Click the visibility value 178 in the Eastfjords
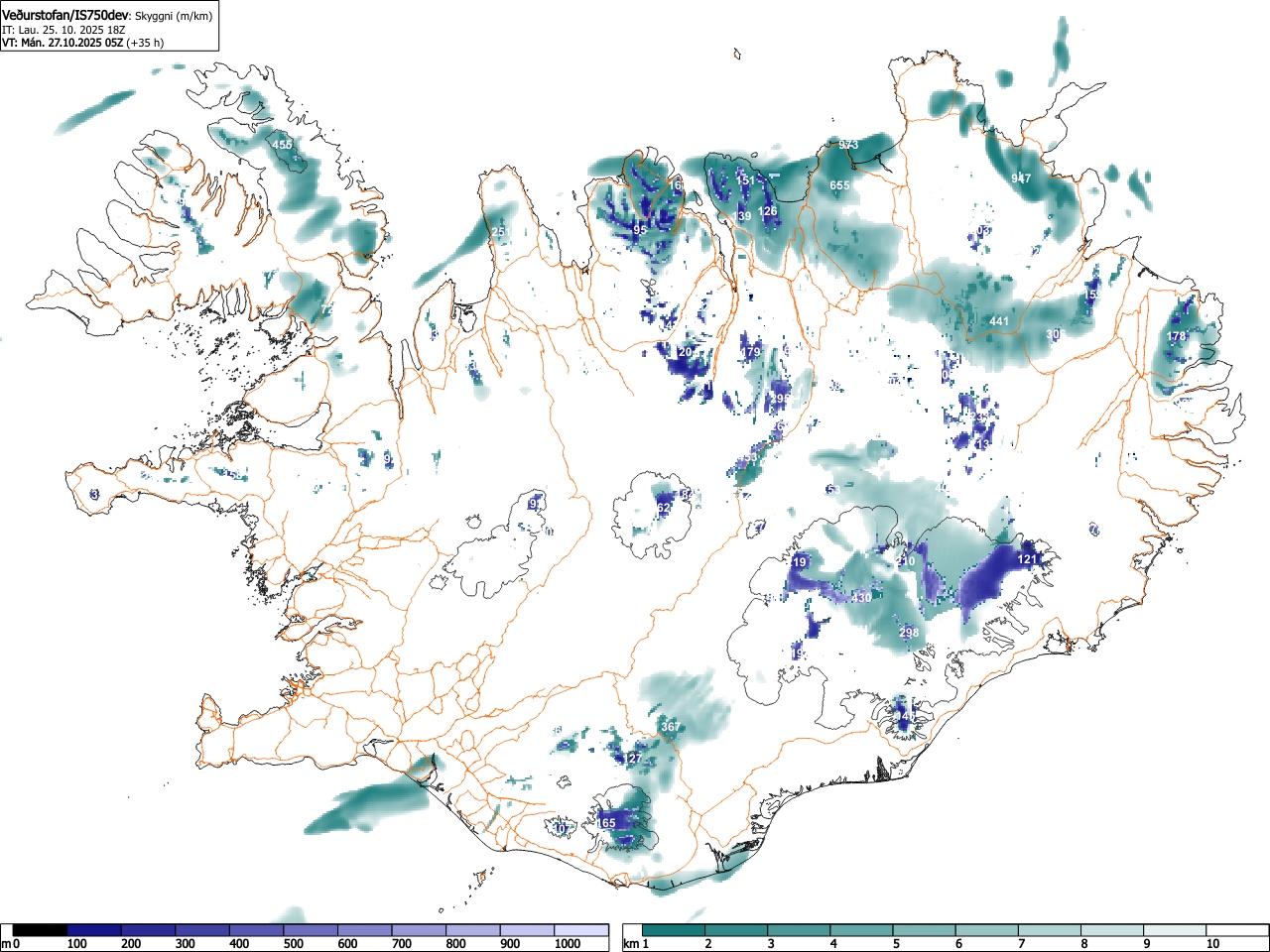The height and width of the screenshot is (952, 1270). coord(1177,336)
